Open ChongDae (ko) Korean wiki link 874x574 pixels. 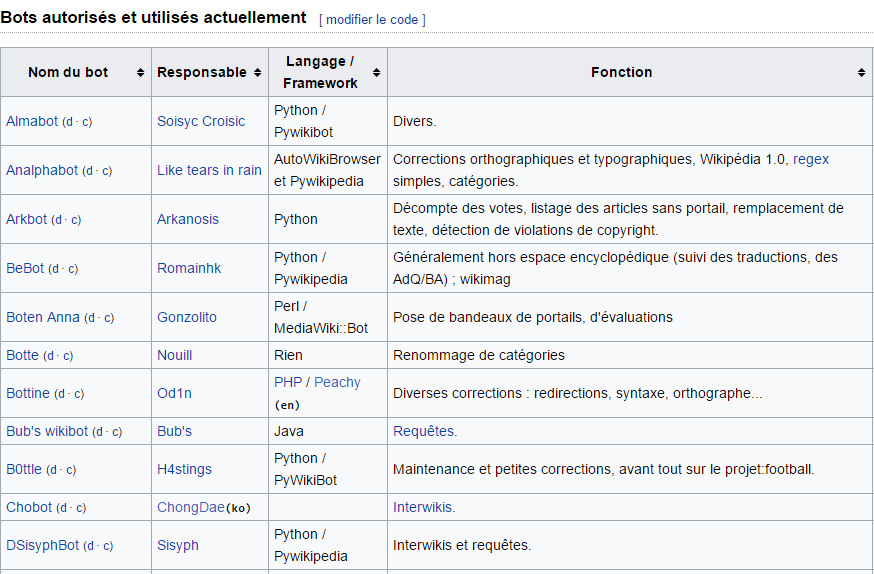[239, 508]
